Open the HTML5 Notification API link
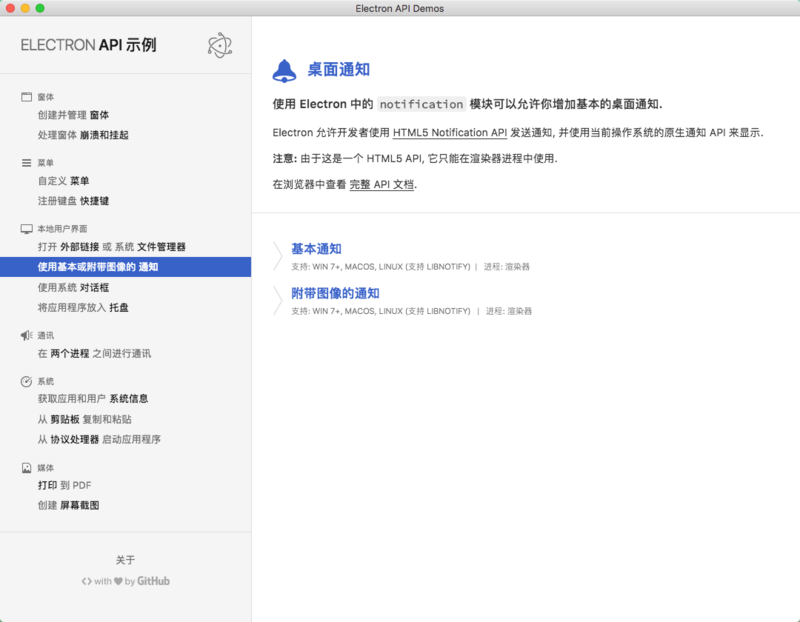 pyautogui.click(x=450, y=133)
